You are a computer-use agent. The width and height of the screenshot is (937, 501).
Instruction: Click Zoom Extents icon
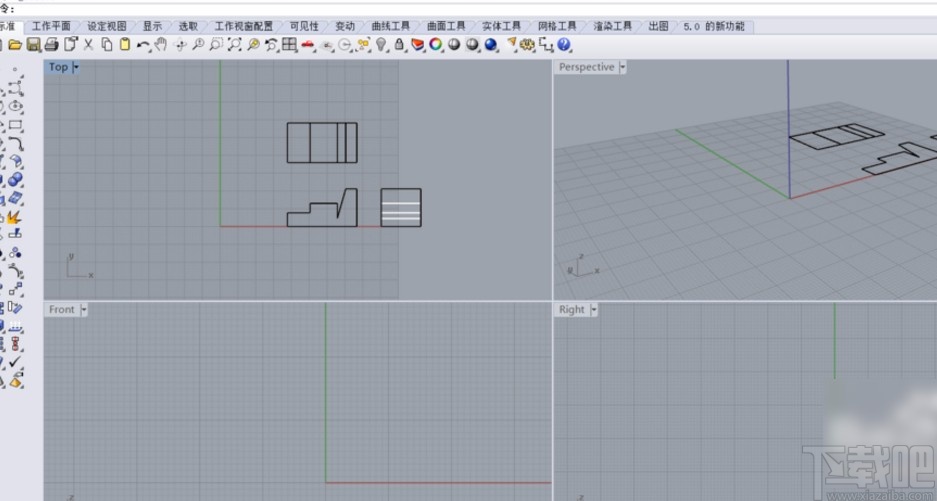pyautogui.click(x=235, y=45)
